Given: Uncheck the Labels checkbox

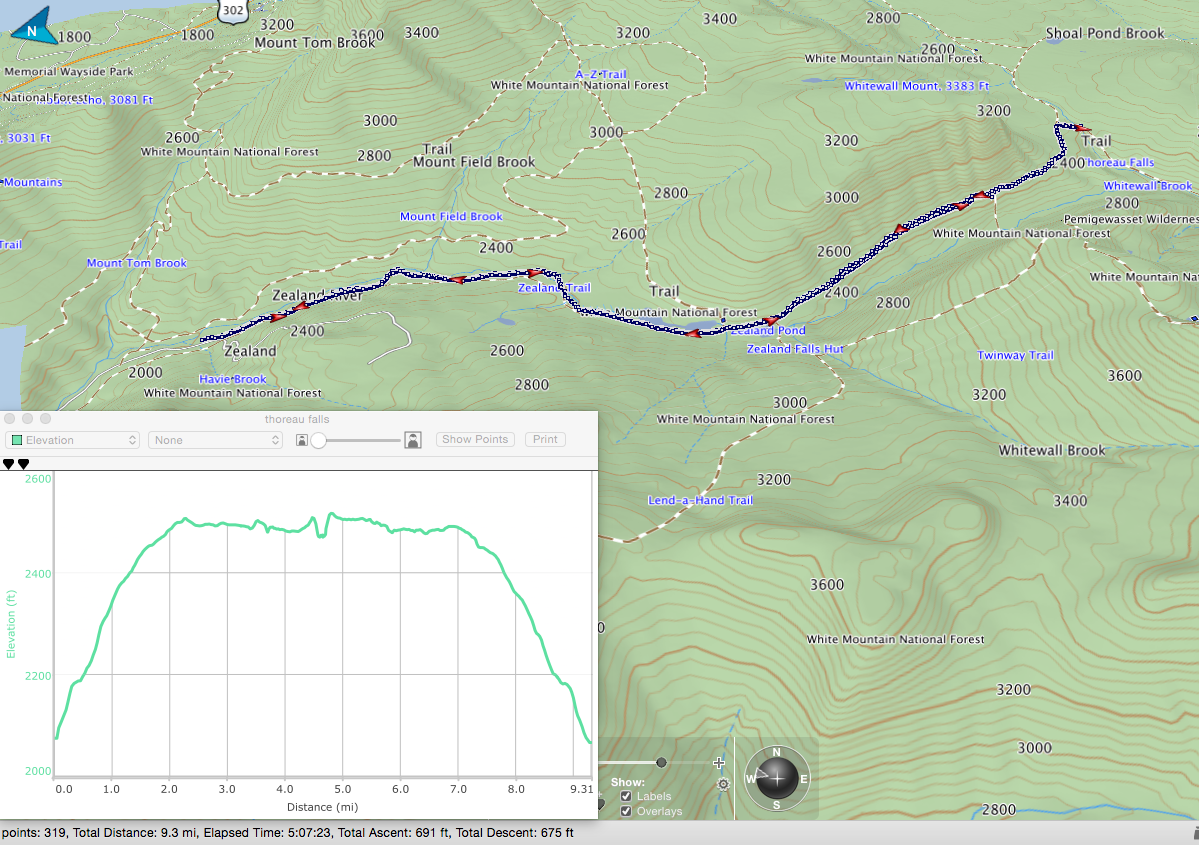Looking at the screenshot, I should [x=626, y=796].
